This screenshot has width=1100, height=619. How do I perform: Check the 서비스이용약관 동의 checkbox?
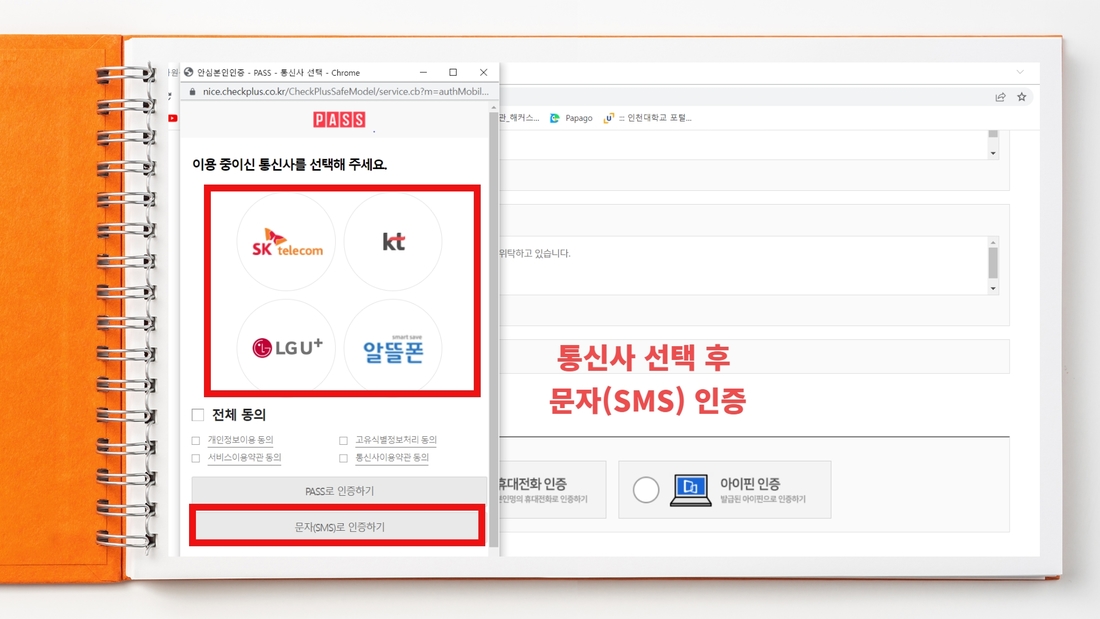(196, 458)
